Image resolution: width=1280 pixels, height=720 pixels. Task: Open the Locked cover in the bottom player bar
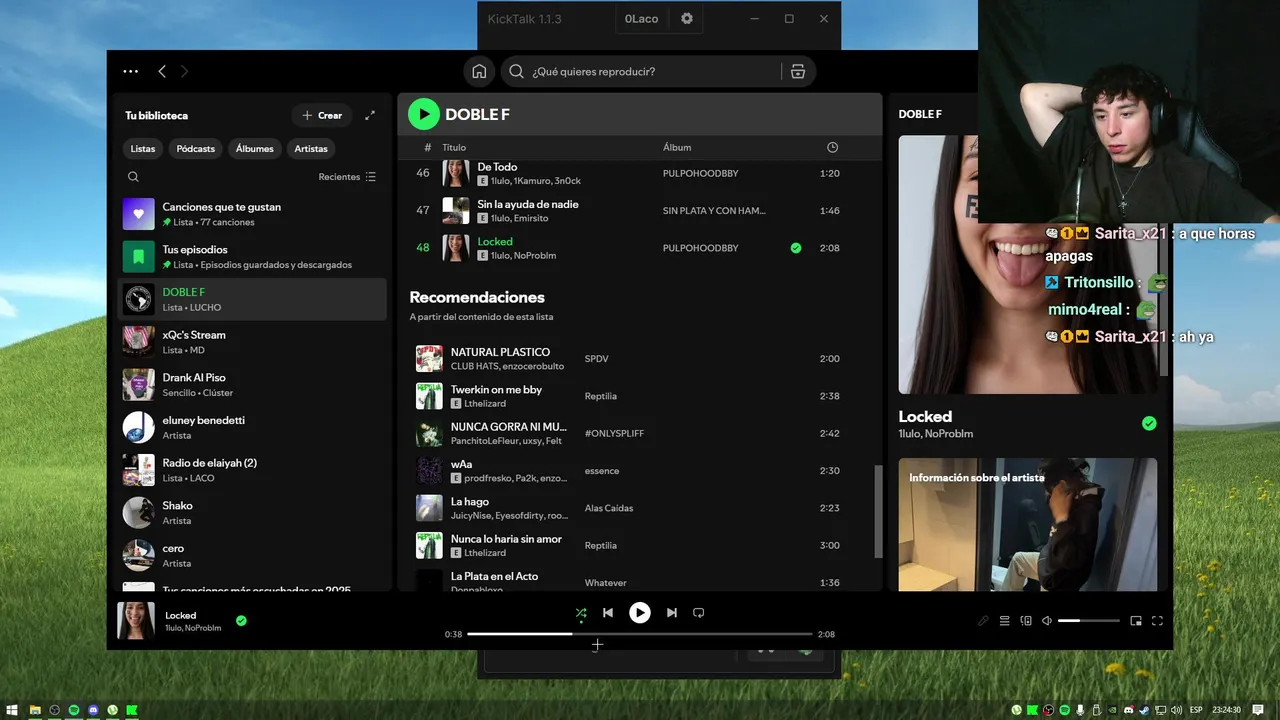(x=136, y=621)
